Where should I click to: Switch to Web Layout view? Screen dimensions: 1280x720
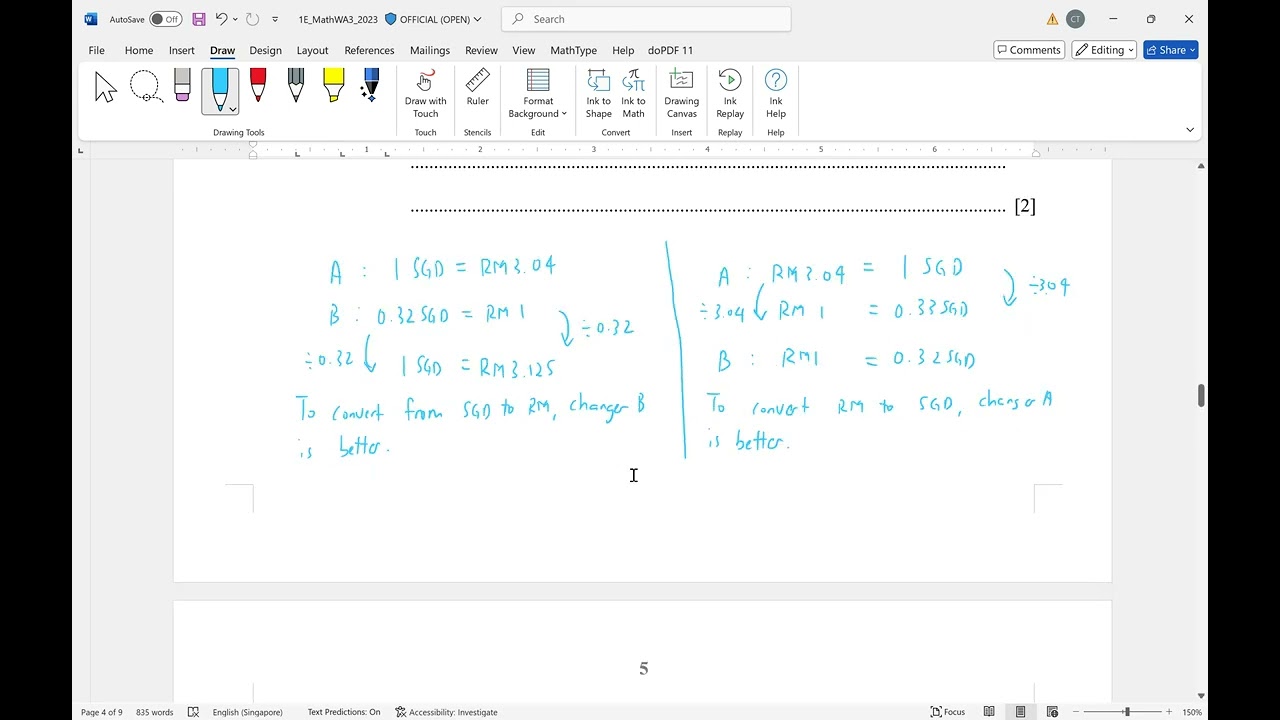pyautogui.click(x=1053, y=712)
